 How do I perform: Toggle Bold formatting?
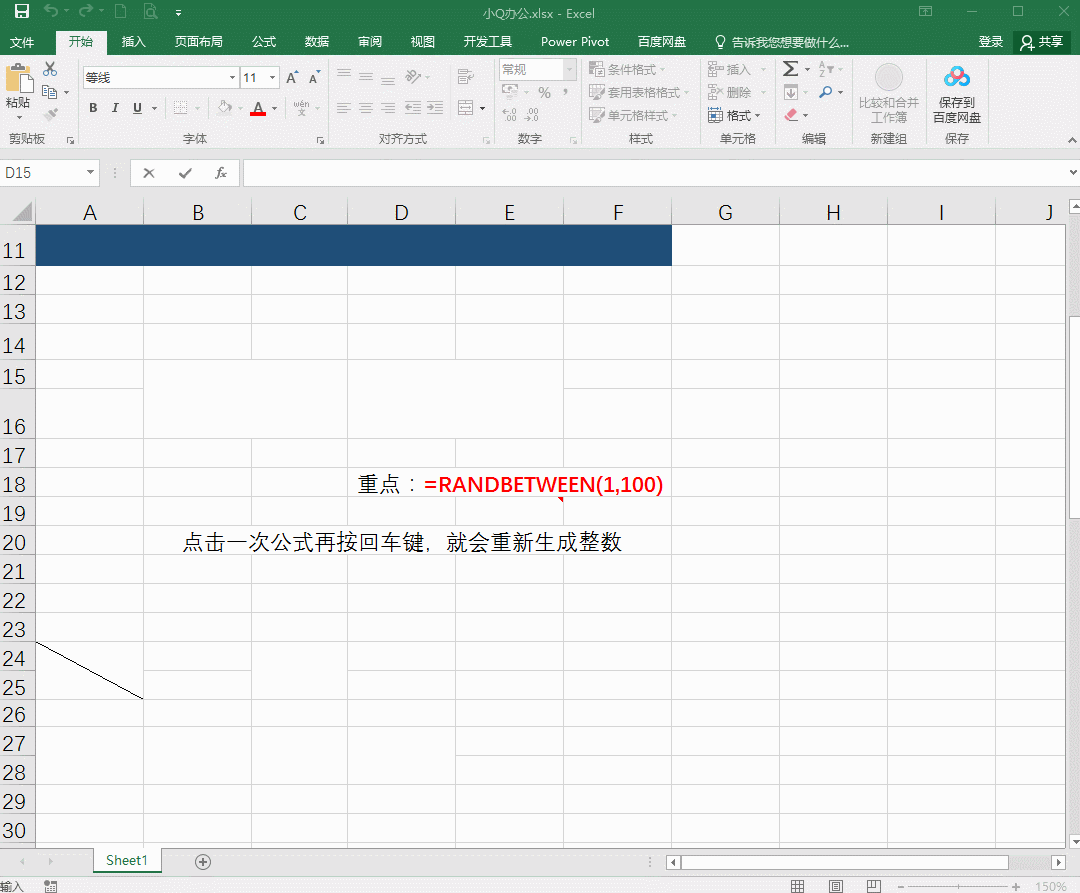[93, 107]
